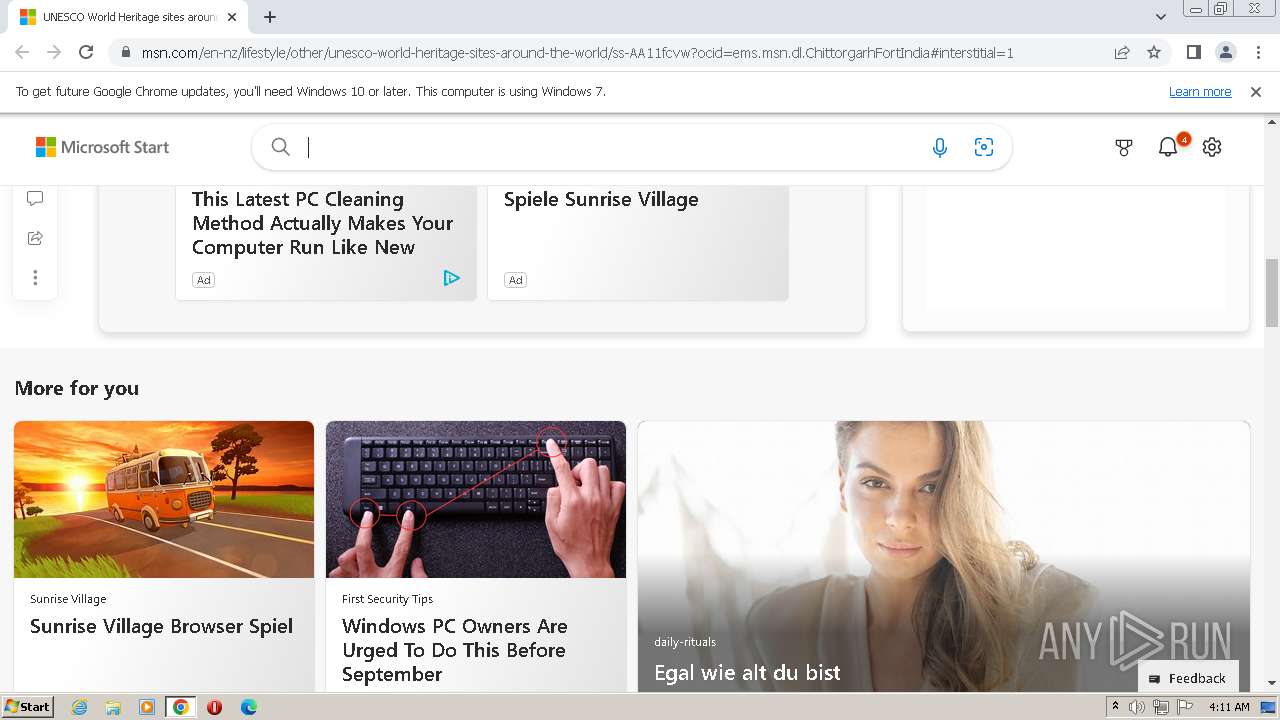Toggle Chrome side panel icon
This screenshot has height=720, width=1280.
(1194, 52)
